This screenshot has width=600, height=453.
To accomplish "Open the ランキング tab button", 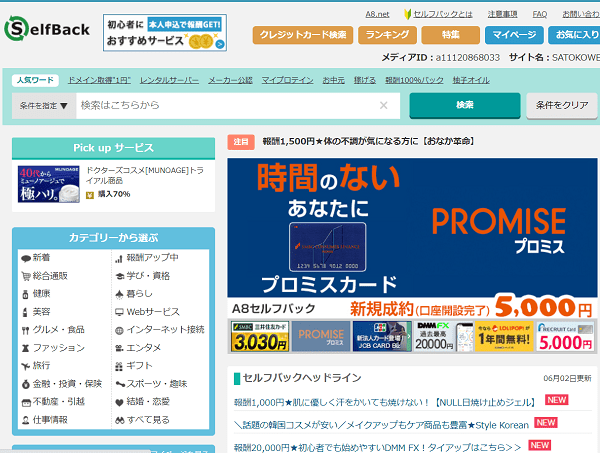I will tap(387, 35).
